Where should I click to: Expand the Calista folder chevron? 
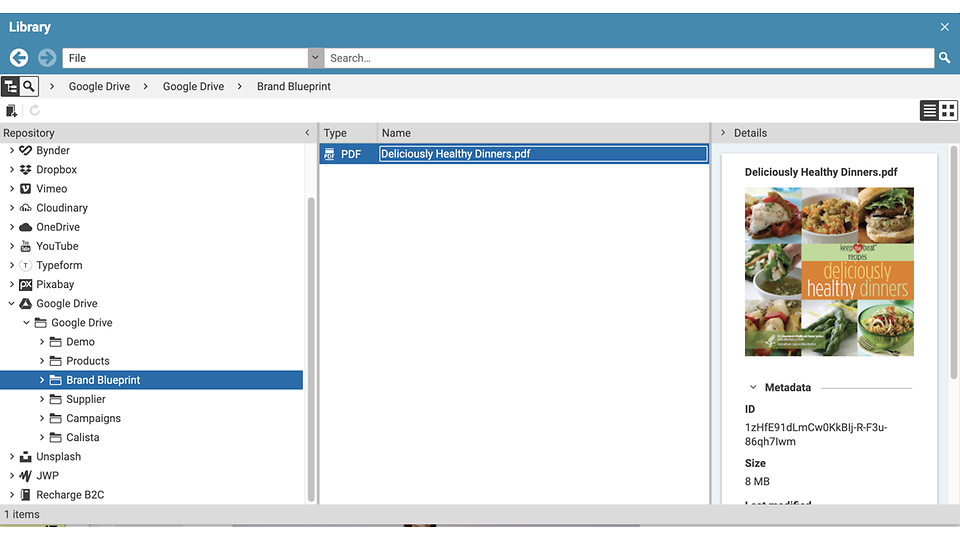click(42, 437)
